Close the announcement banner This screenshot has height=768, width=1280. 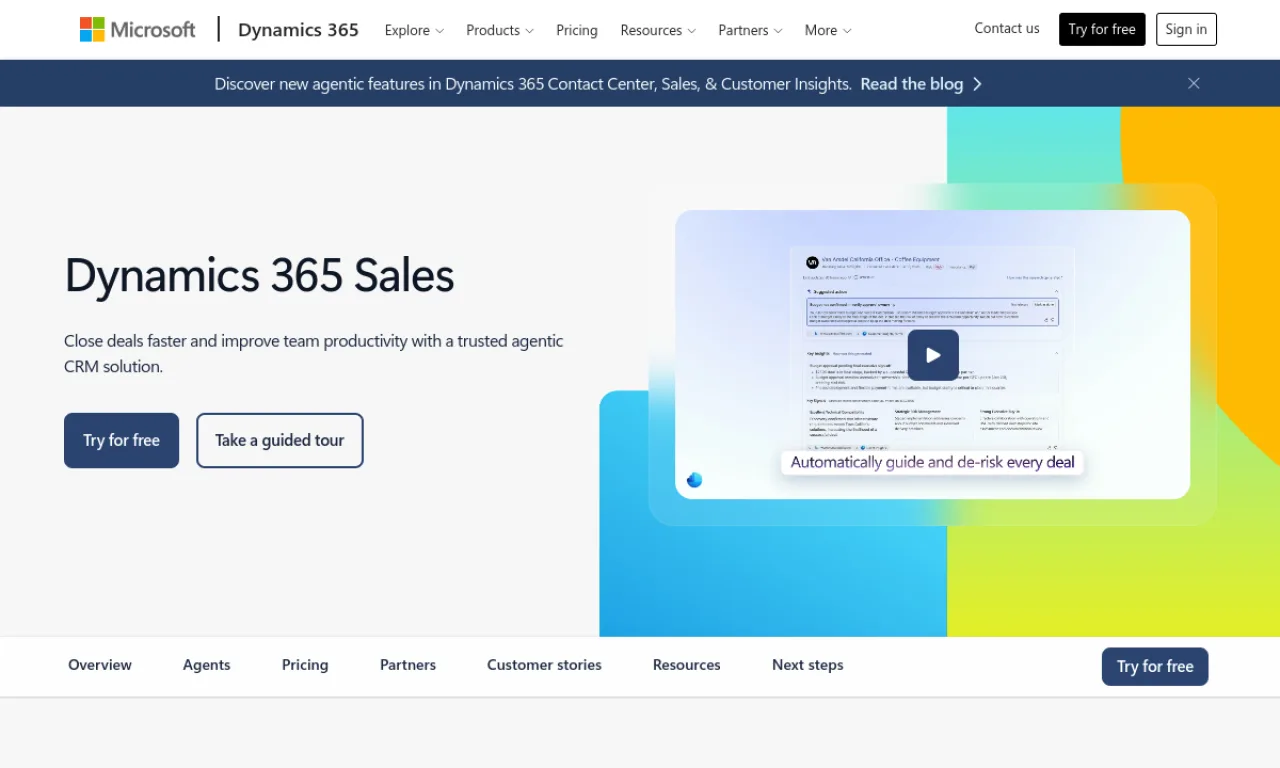(1193, 84)
